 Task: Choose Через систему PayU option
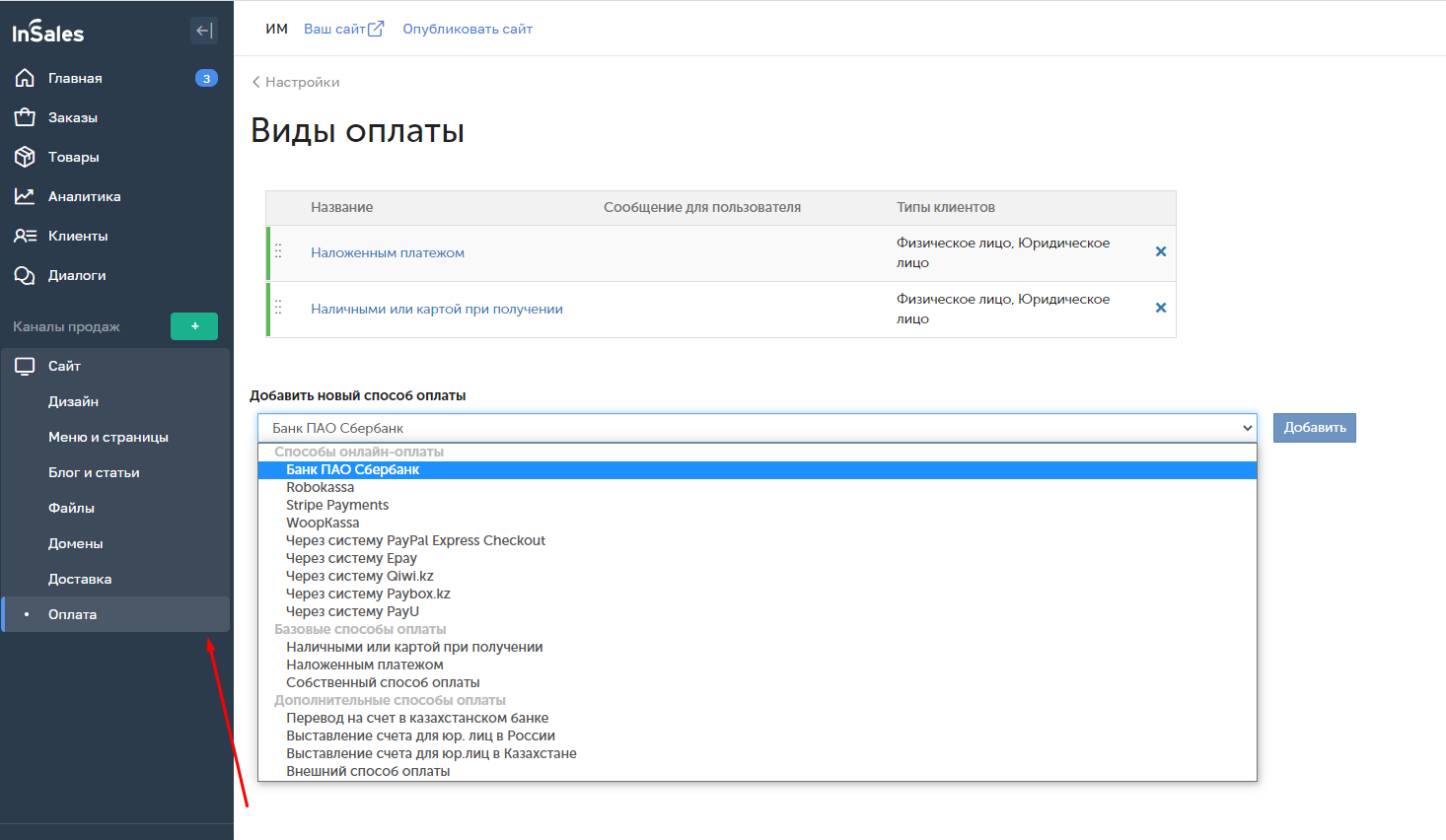(x=758, y=611)
